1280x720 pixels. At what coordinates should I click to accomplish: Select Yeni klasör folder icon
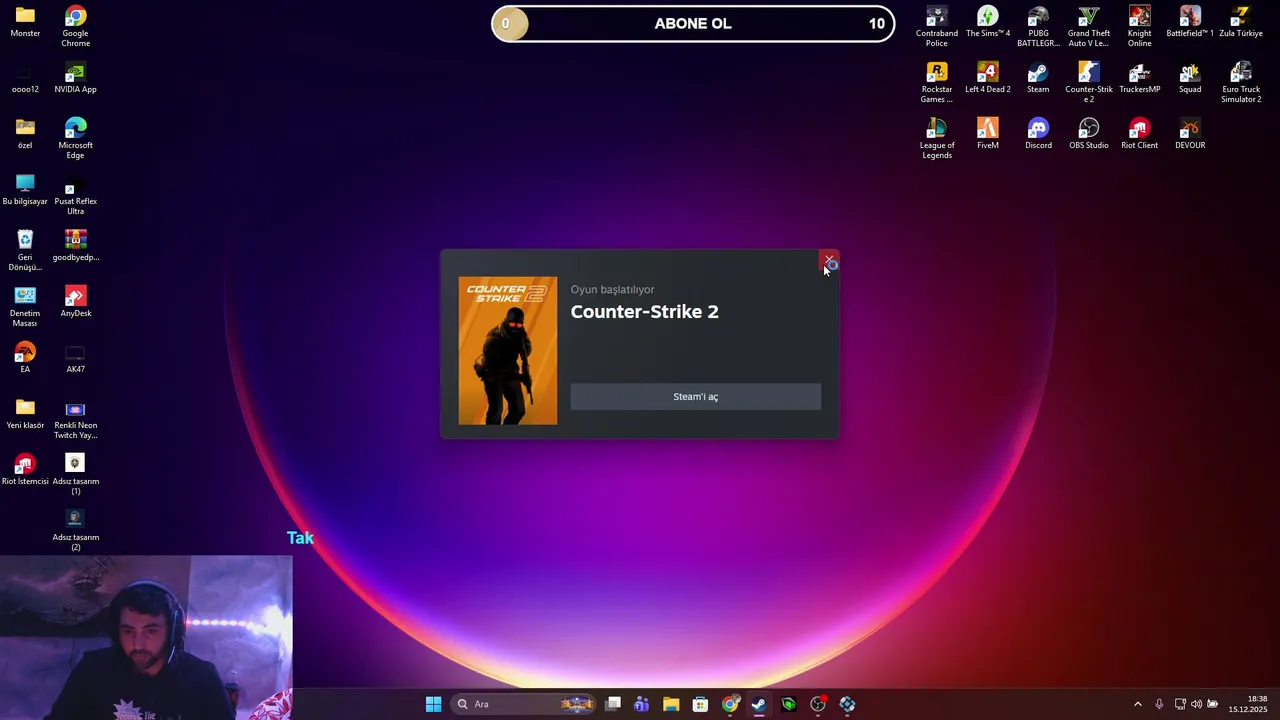[25, 414]
